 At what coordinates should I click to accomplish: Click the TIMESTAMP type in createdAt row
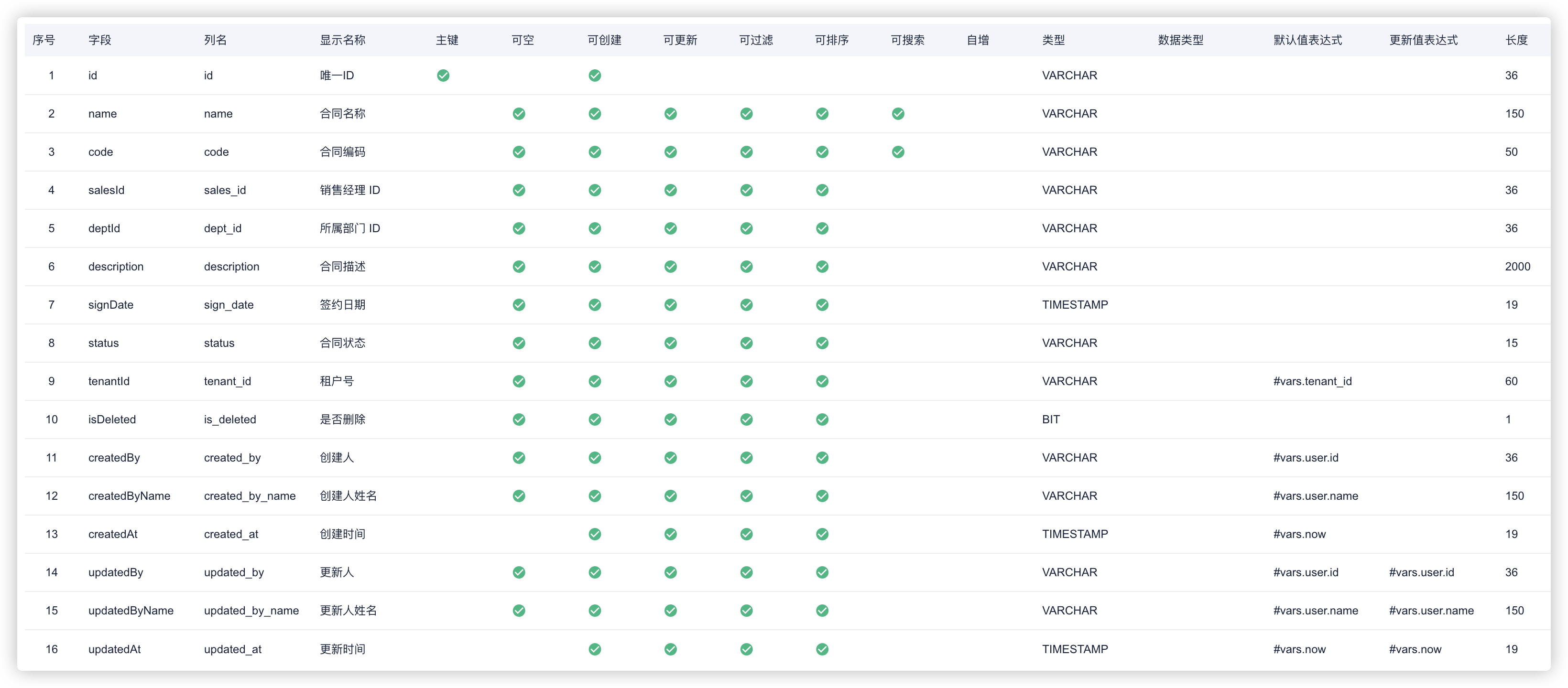tap(1074, 534)
